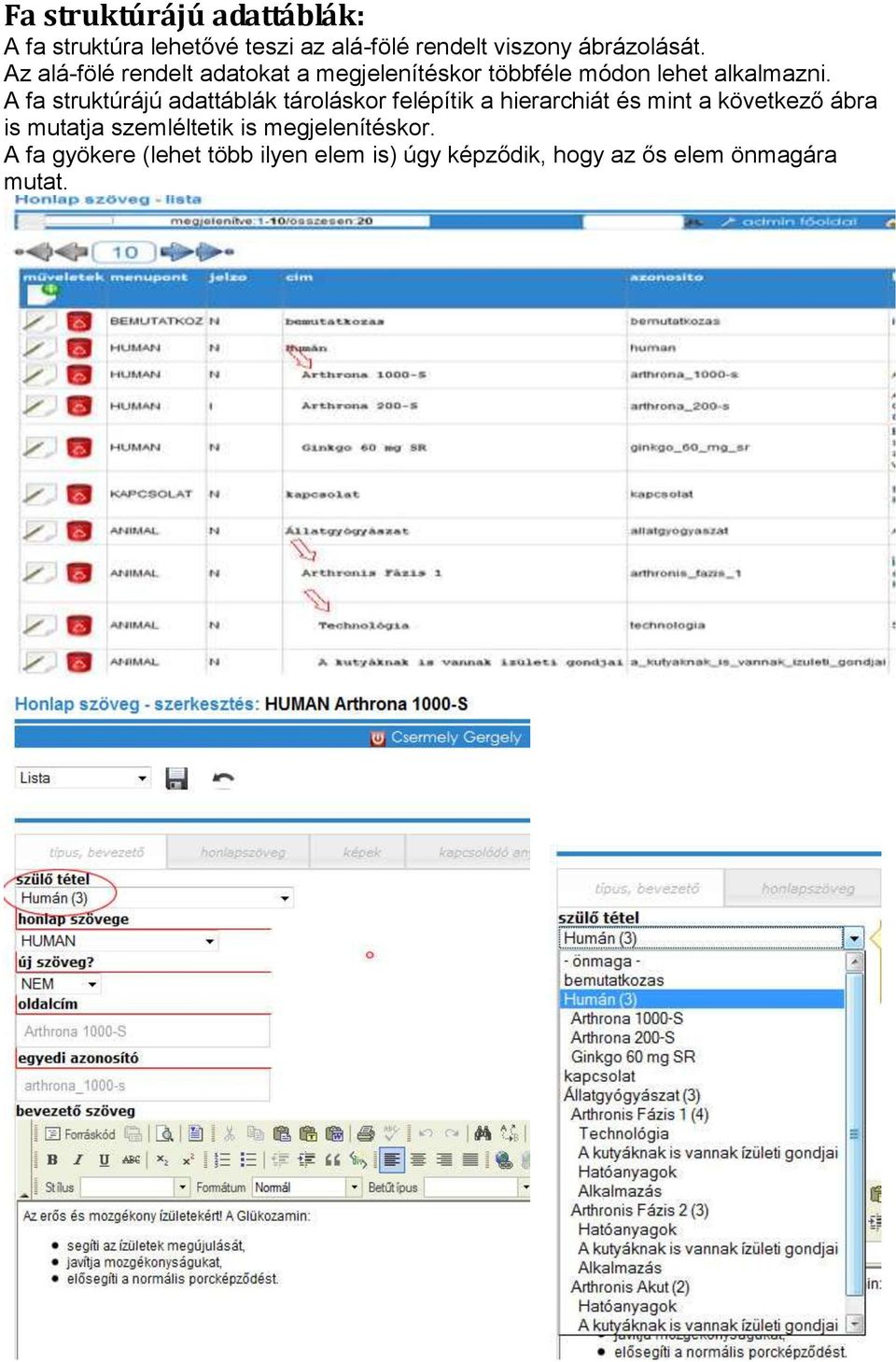896x1362 pixels.
Task: Center-align text in the editor
Action: 418,1159
